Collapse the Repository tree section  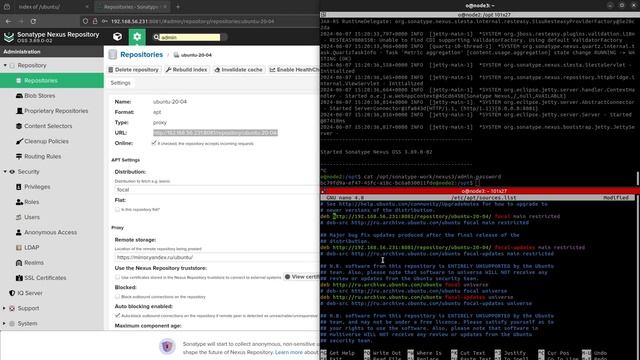click(5, 65)
